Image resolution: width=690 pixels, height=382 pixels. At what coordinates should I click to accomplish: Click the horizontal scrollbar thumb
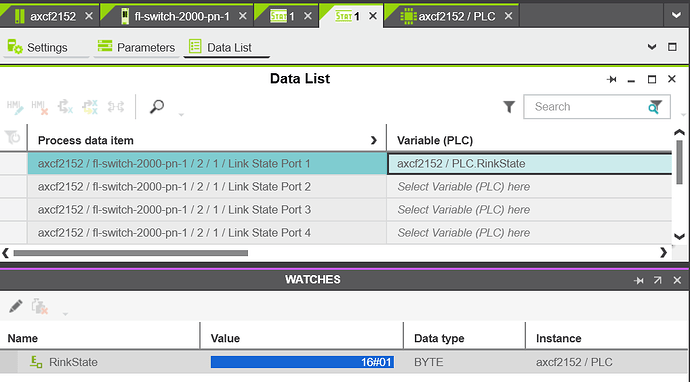coord(131,253)
